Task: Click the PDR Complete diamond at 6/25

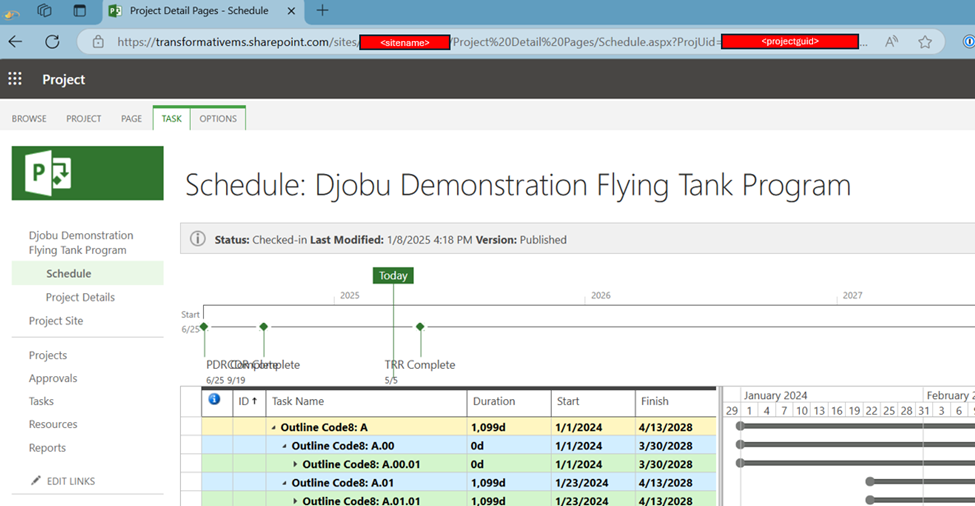Action: 204,326
